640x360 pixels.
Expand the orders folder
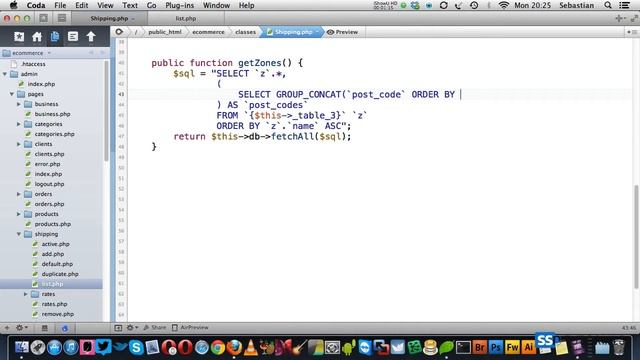19,194
